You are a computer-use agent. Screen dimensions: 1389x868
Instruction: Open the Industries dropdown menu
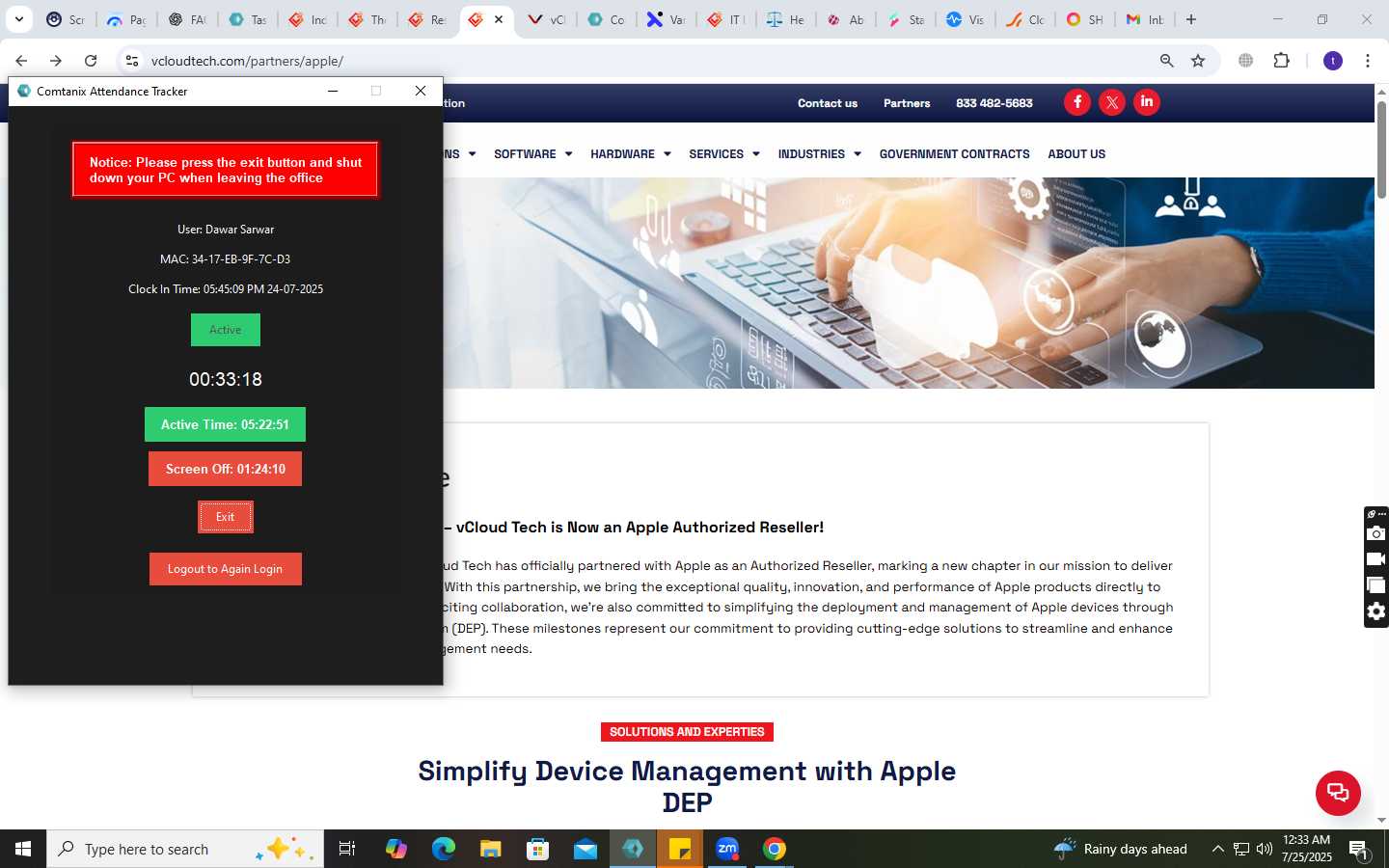point(819,154)
